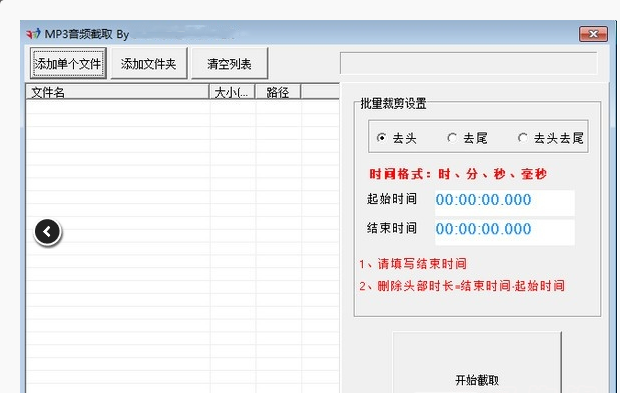
Task: Click the 结束时间 label
Action: point(392,228)
